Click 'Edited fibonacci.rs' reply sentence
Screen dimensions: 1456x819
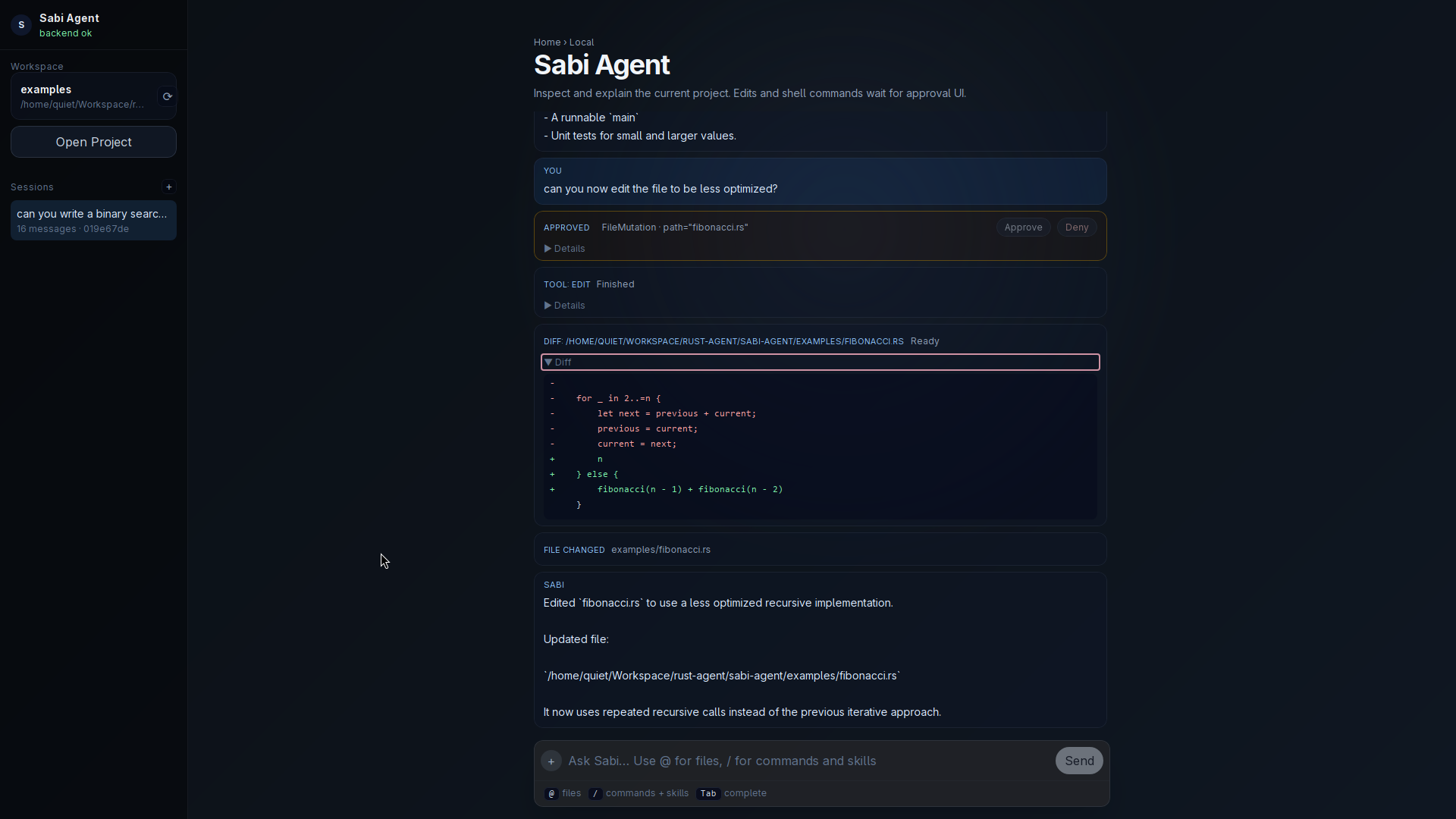pyautogui.click(x=717, y=603)
